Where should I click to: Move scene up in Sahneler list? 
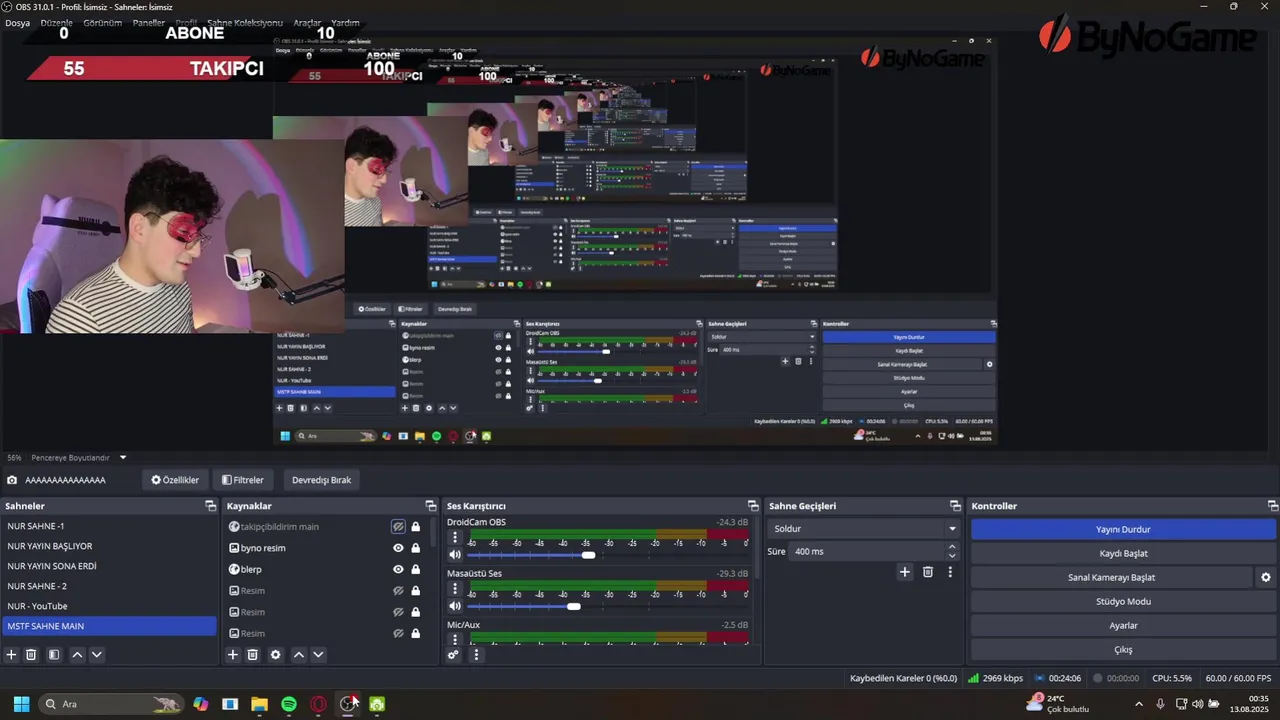(77, 655)
